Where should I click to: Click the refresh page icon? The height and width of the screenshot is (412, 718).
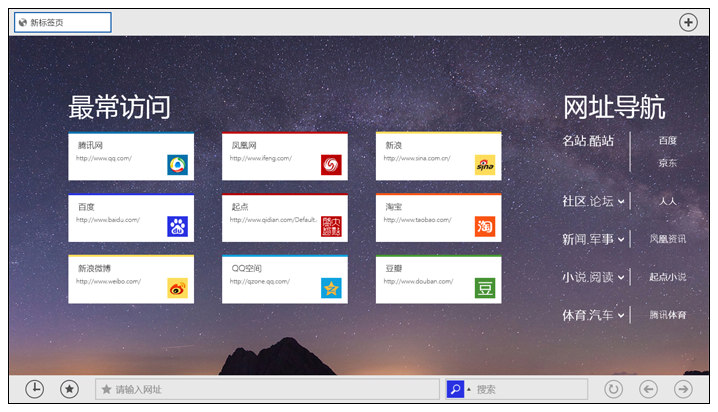[613, 389]
